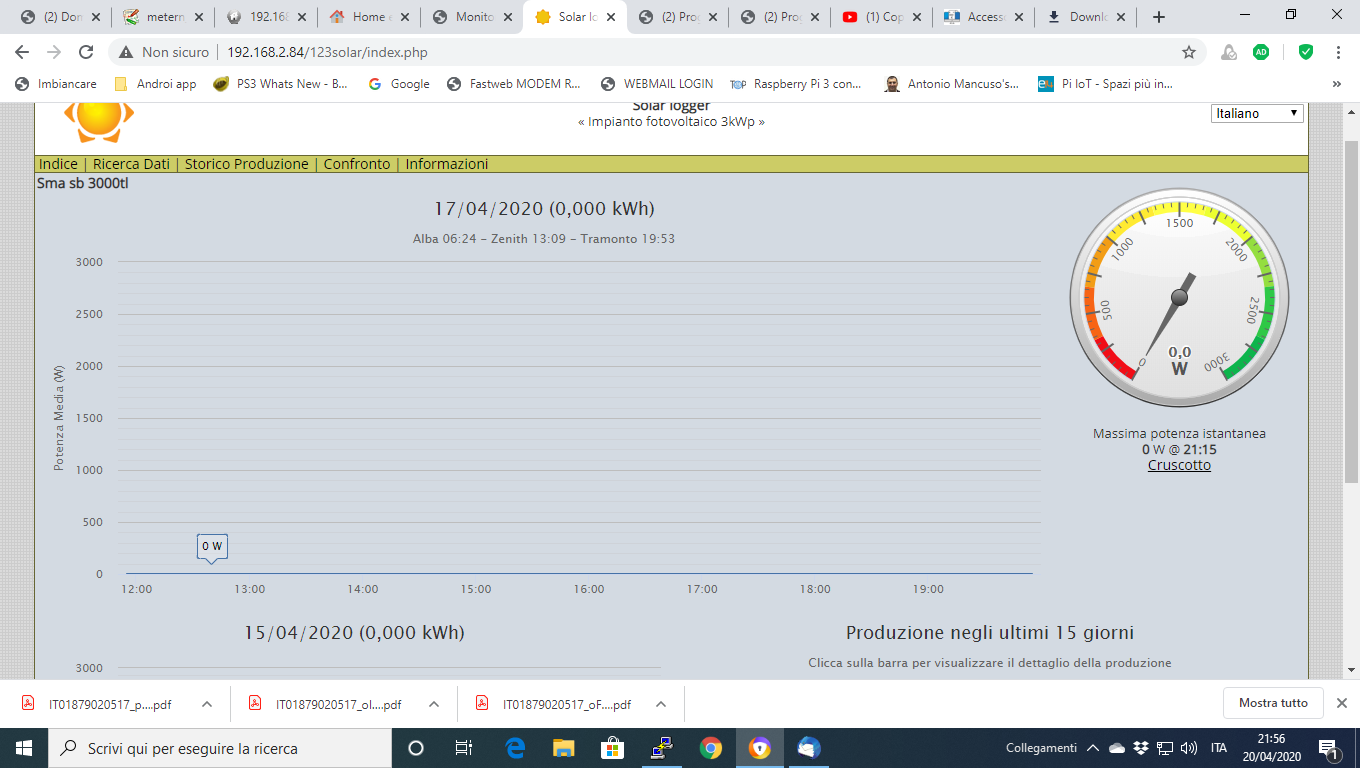Screen dimensions: 1360x768
Task: Open the Indice menu item
Action: click(x=58, y=164)
